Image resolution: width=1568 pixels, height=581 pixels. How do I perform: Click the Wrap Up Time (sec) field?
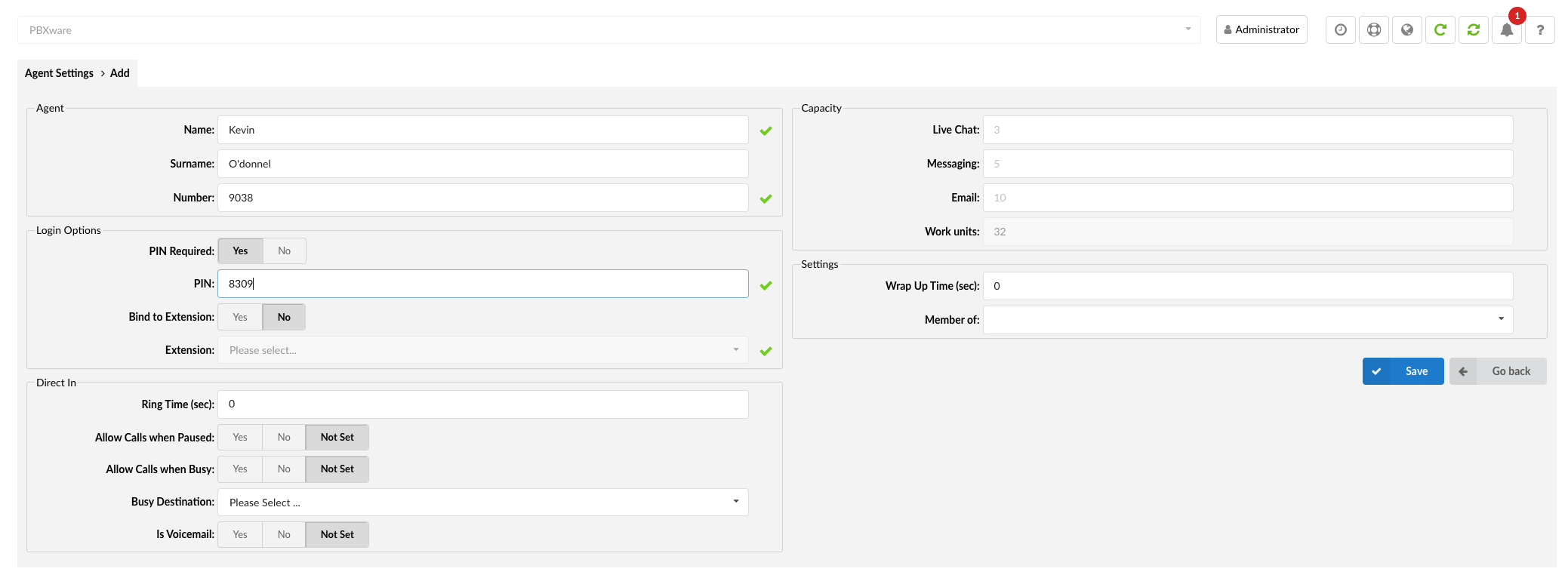click(1248, 286)
